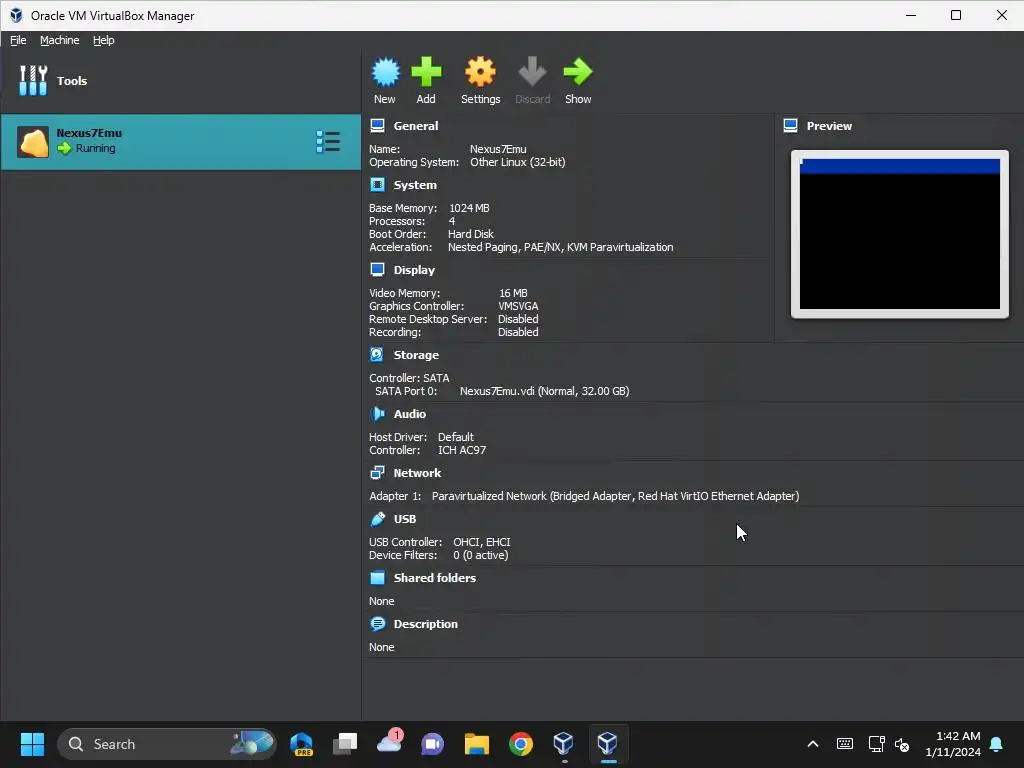1024x768 pixels.
Task: Select the Tools wrench icon
Action: [x=33, y=80]
